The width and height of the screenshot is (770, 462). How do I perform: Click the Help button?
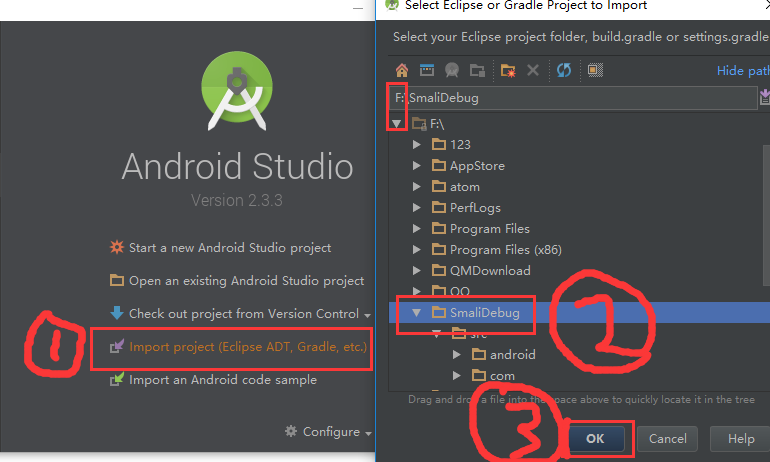tap(741, 438)
